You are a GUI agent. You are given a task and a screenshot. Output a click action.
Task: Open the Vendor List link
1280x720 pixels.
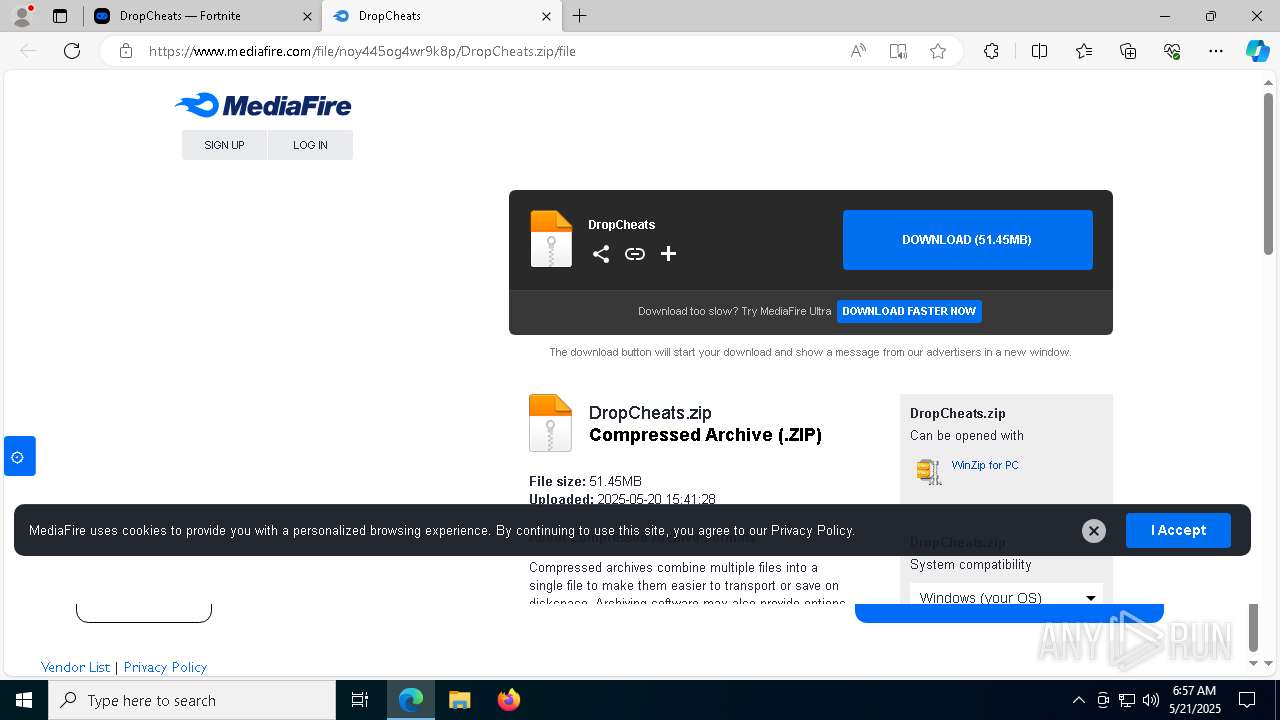coord(75,667)
